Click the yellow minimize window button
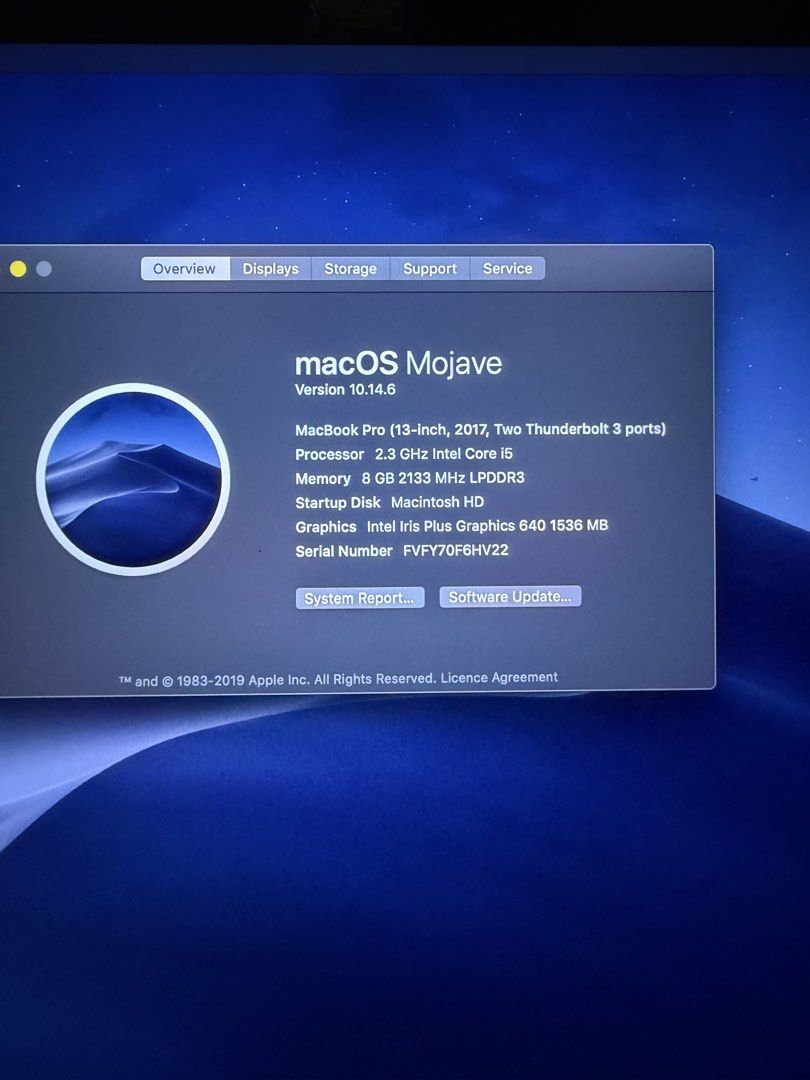This screenshot has height=1080, width=810. (18, 269)
